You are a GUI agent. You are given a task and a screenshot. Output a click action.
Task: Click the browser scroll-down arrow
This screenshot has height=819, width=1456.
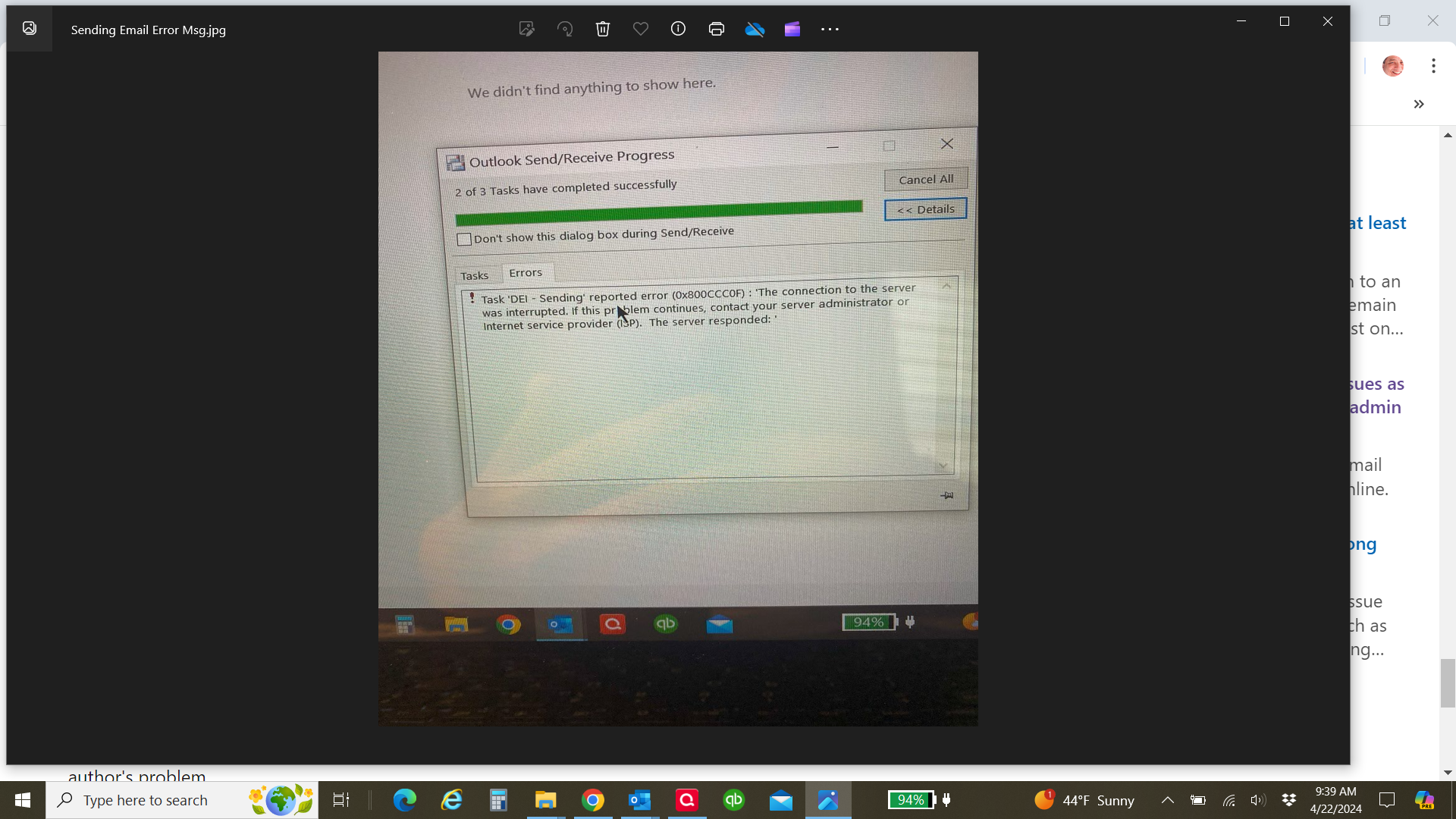(x=1448, y=772)
